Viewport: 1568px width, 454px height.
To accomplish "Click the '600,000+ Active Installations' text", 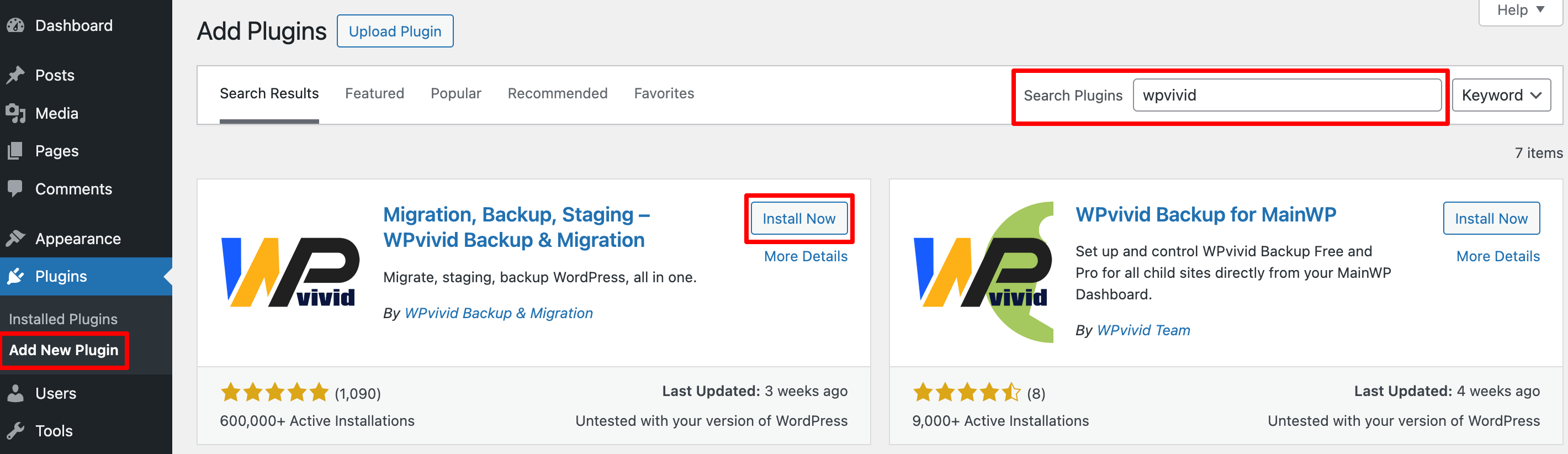I will click(x=317, y=420).
